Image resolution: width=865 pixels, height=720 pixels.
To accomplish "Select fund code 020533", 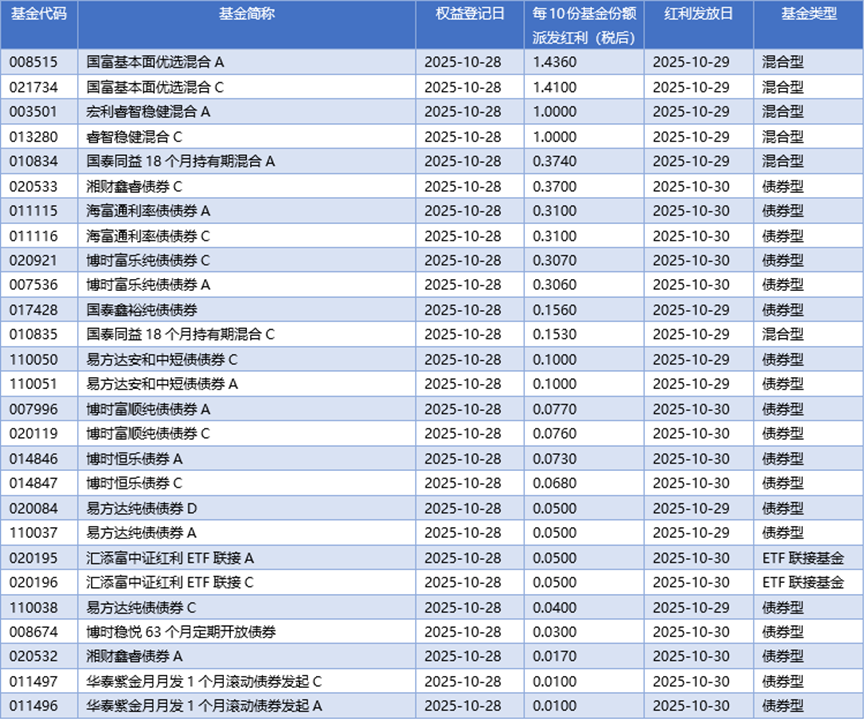I will coord(33,186).
